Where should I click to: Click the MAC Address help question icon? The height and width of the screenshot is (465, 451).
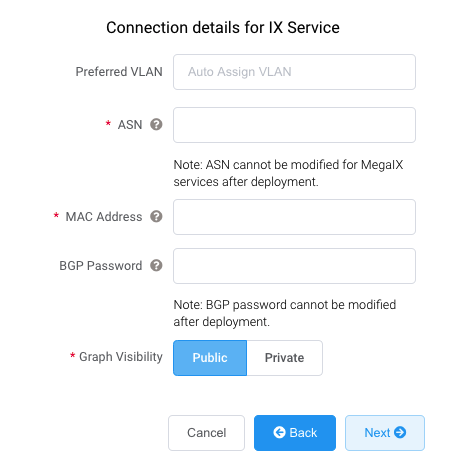pyautogui.click(x=156, y=217)
